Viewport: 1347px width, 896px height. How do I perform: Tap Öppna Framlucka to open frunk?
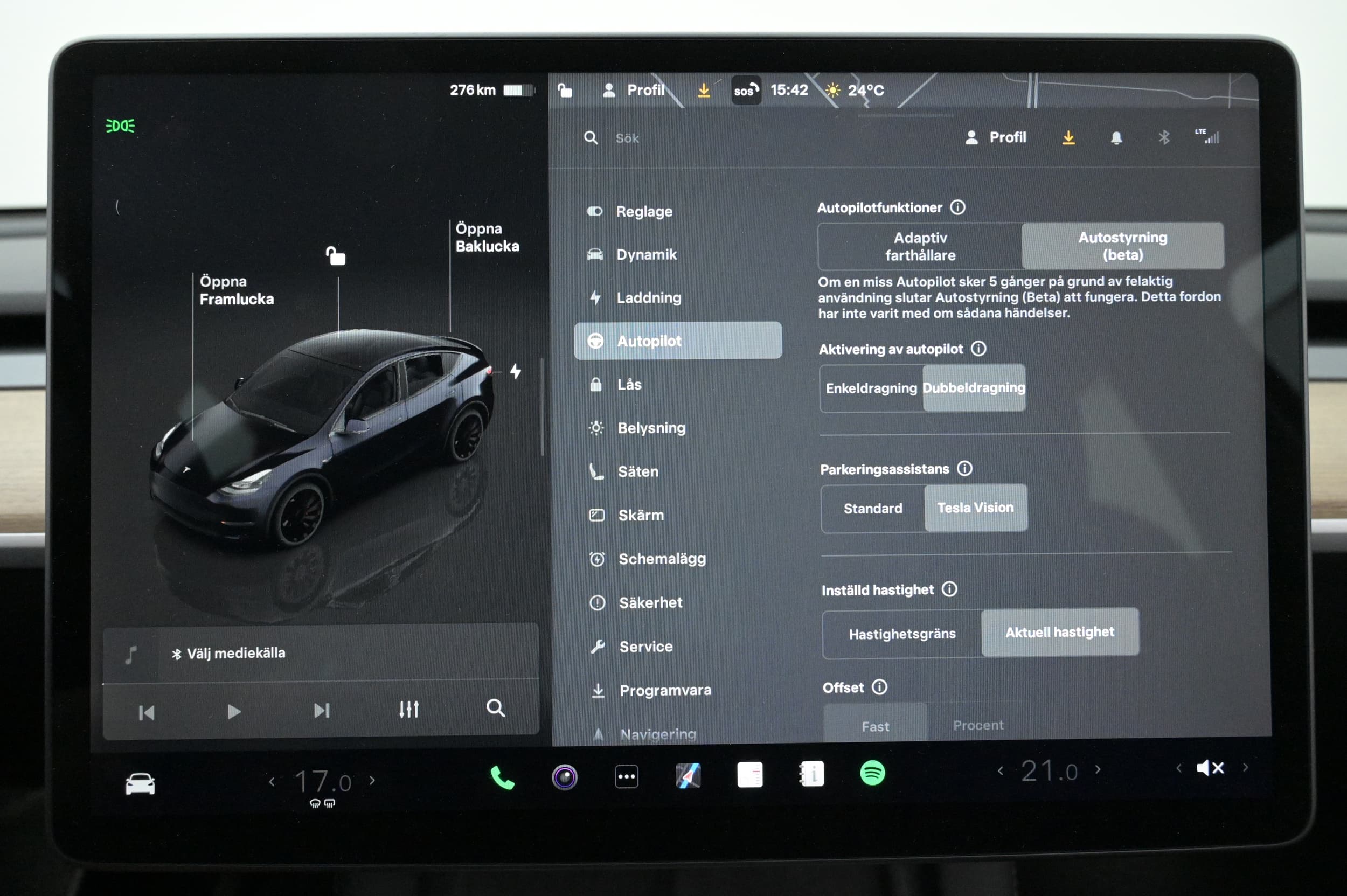point(237,290)
